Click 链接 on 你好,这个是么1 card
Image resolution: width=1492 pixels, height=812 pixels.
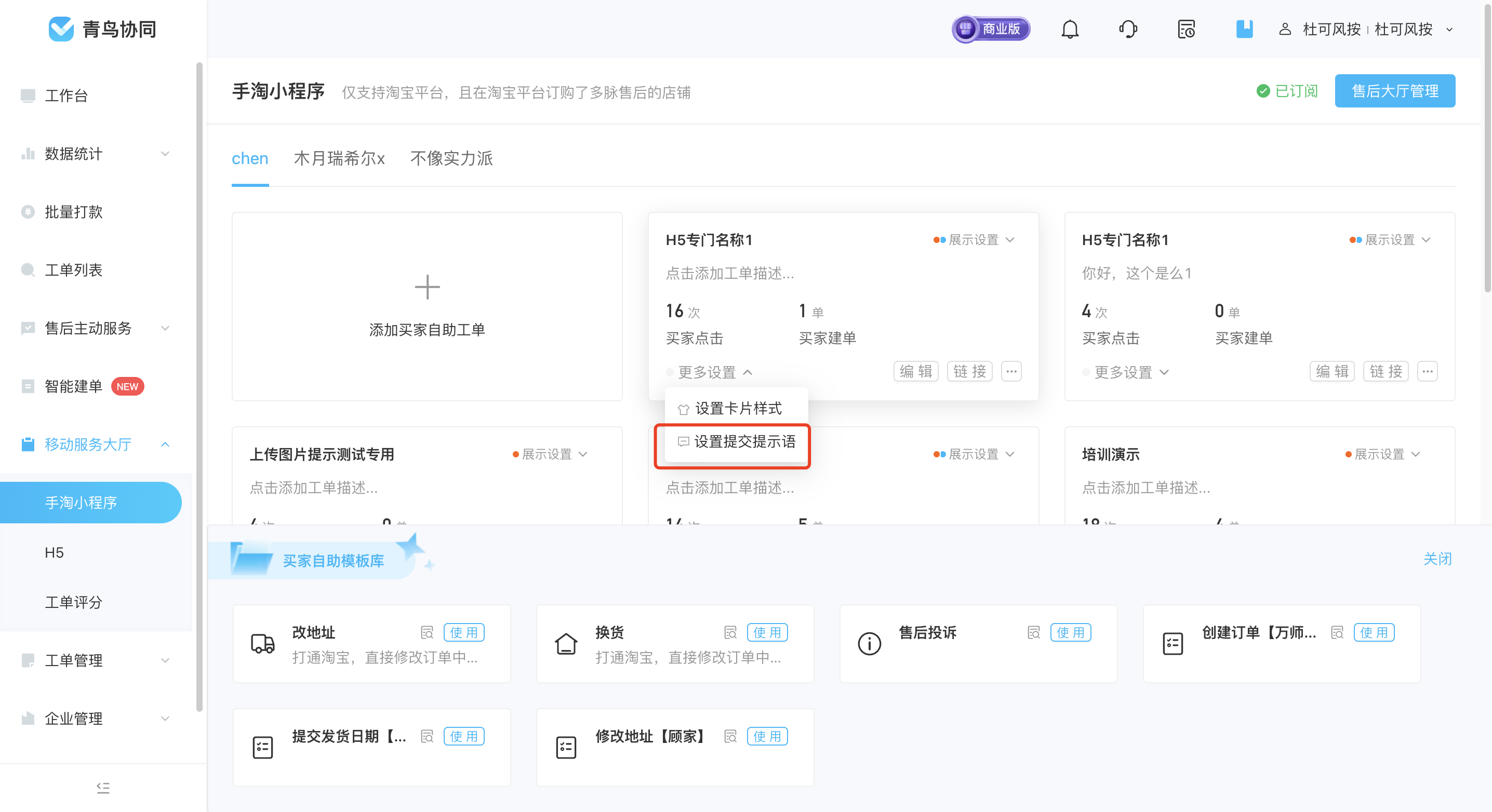1386,372
